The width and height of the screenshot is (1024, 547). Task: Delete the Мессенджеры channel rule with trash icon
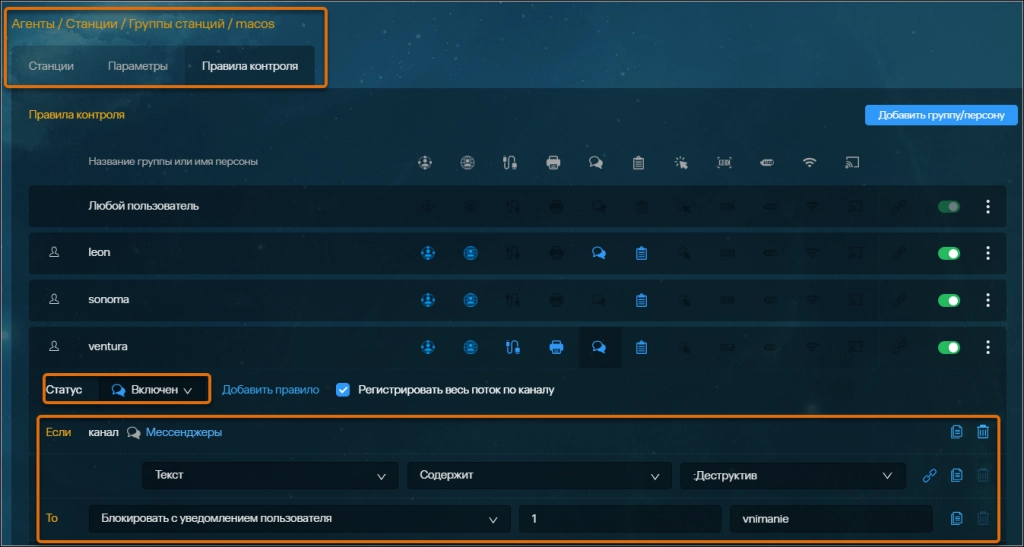[982, 432]
